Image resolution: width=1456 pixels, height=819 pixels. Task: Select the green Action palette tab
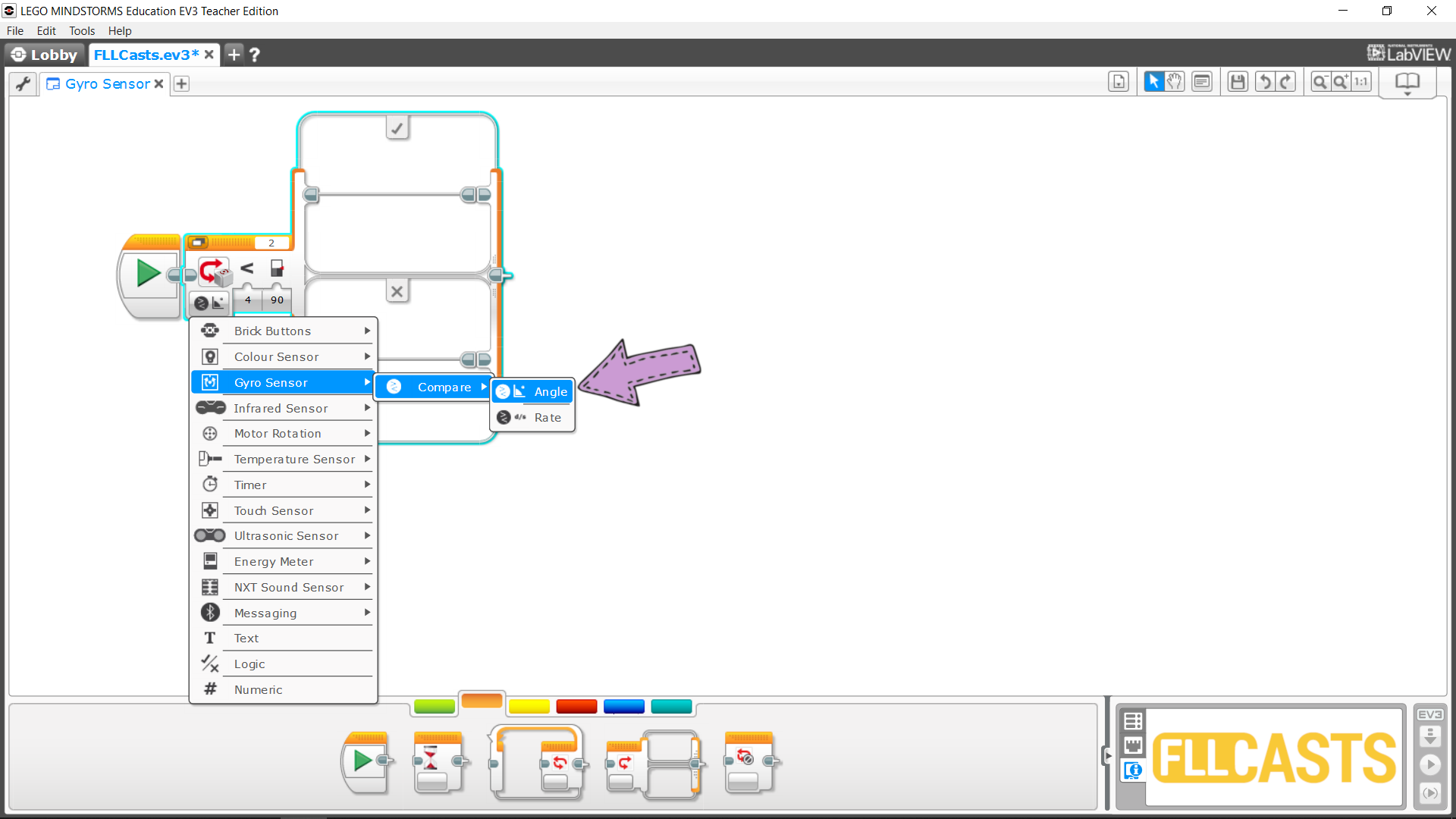435,706
